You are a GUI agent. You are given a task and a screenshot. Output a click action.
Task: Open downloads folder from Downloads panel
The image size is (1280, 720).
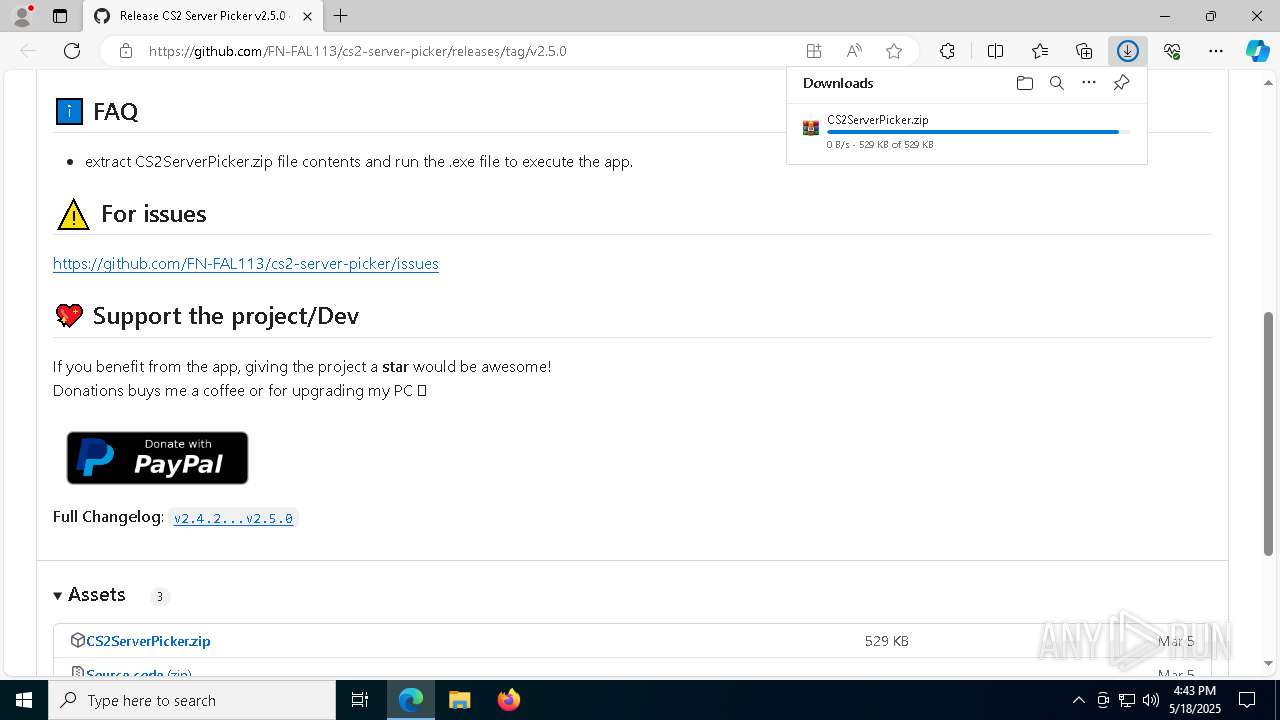point(1024,83)
